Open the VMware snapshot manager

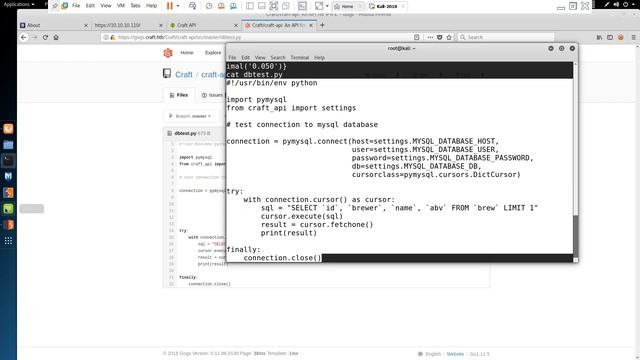coord(233,6)
